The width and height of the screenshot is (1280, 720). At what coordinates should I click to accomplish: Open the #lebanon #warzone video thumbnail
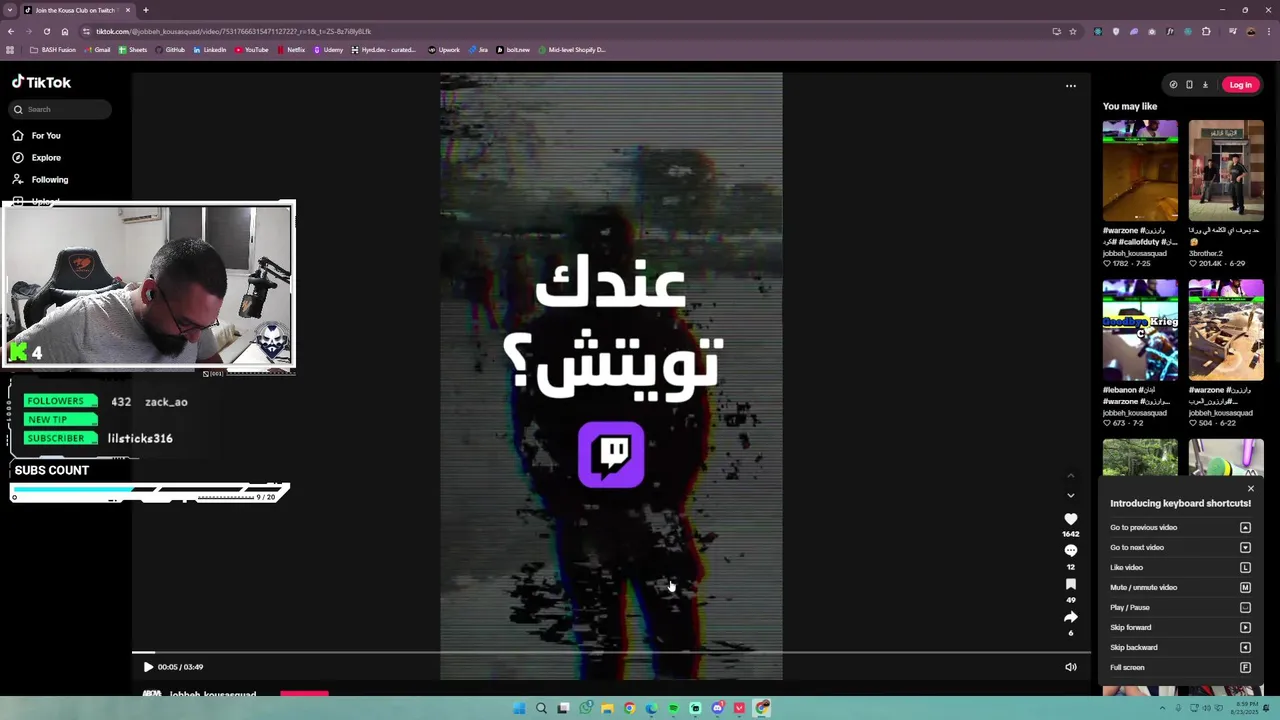(x=1140, y=330)
